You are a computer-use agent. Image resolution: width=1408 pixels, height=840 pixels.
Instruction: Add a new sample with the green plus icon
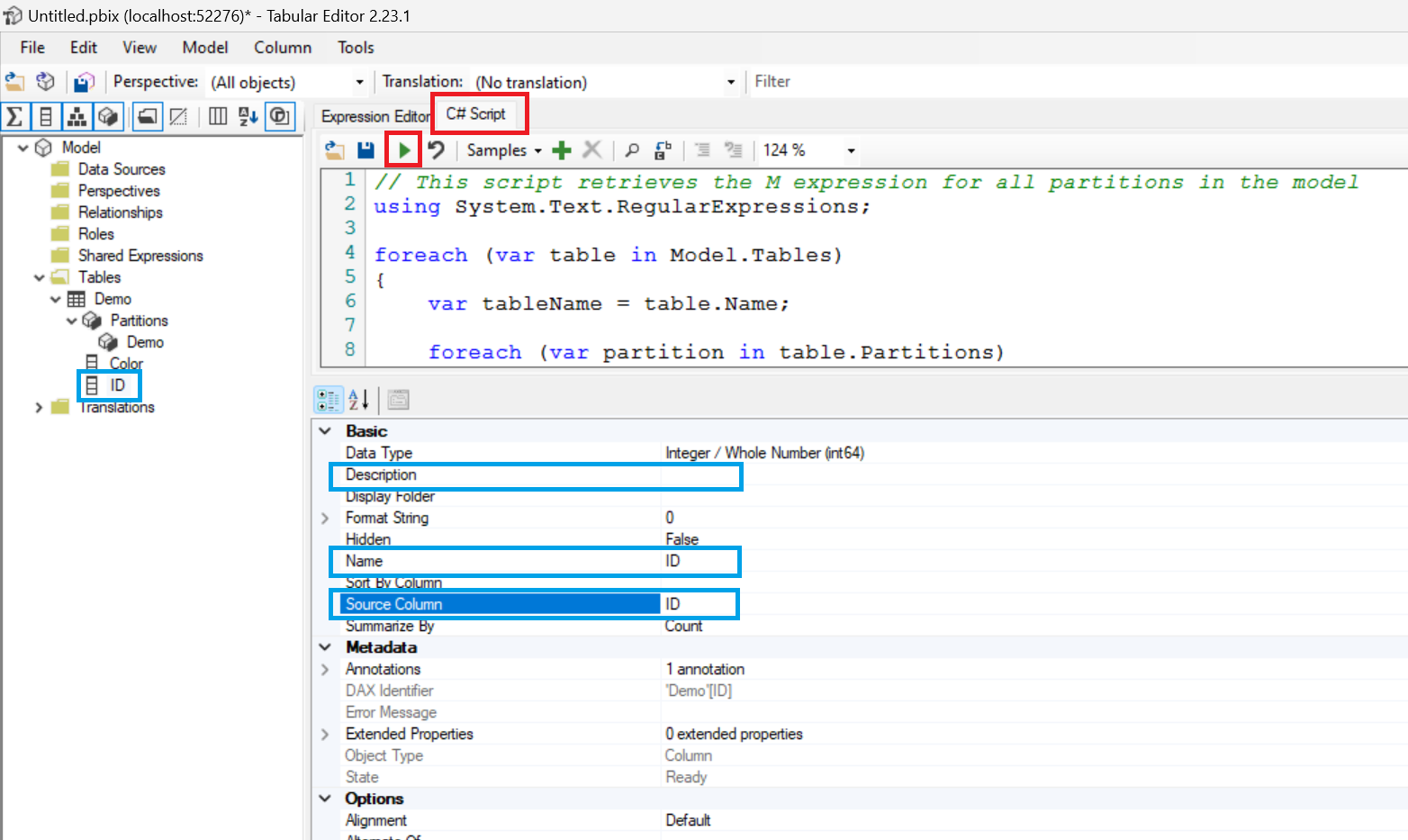562,150
